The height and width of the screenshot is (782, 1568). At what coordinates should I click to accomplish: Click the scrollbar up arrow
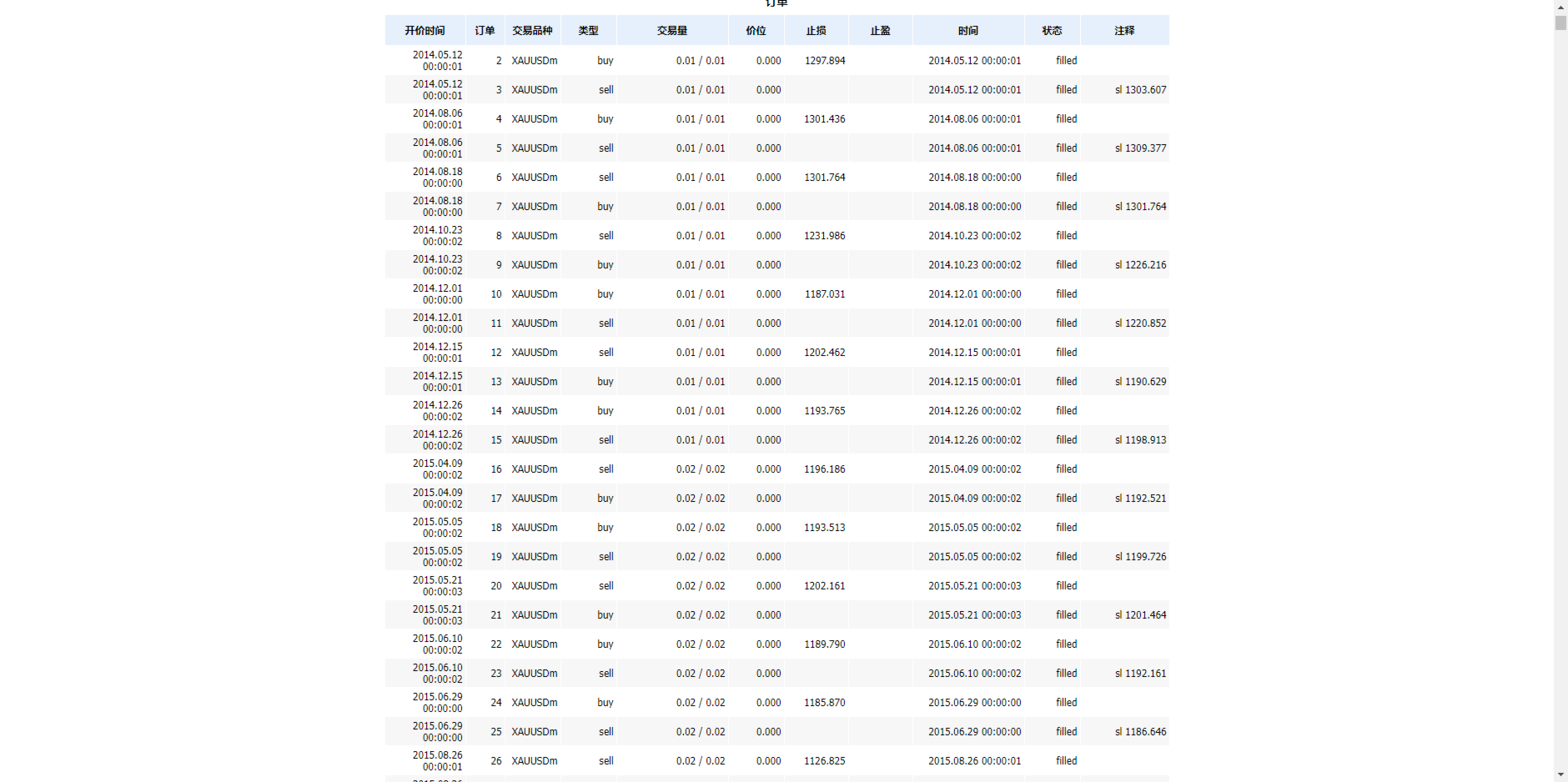[1560, 7]
